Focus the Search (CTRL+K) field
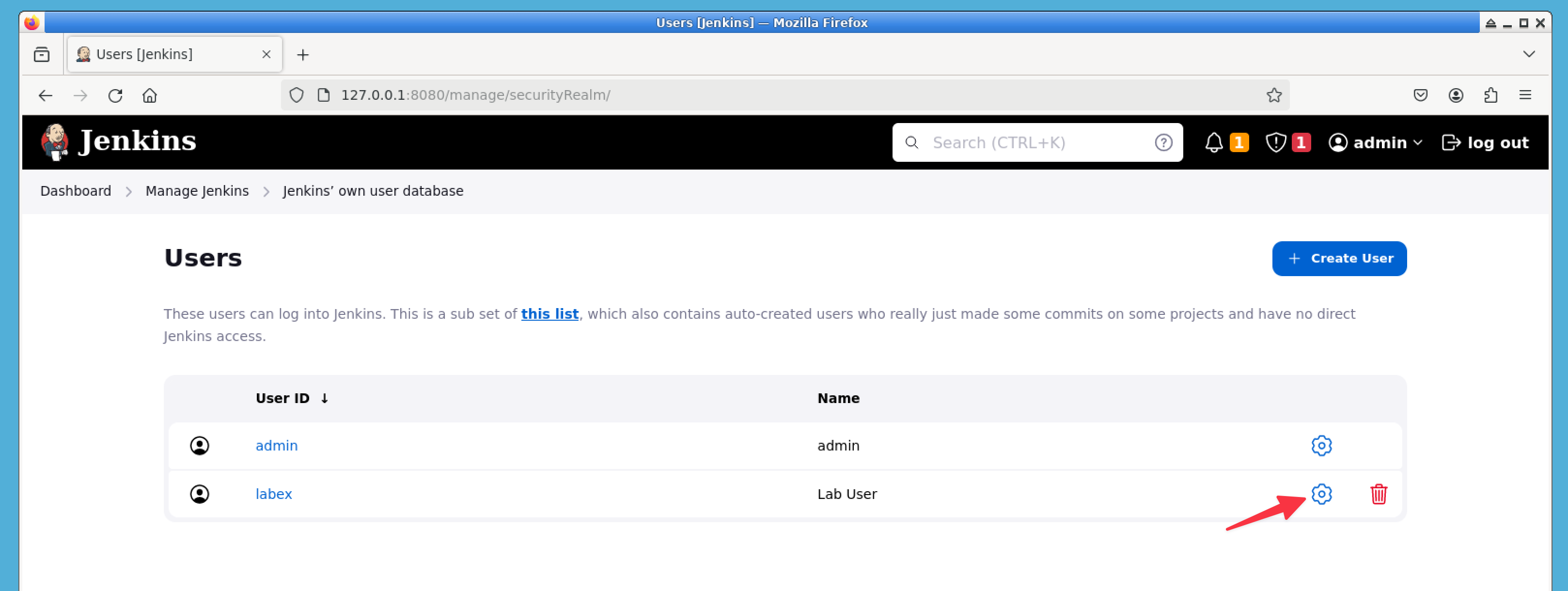This screenshot has width=1568, height=591. 1036,142
